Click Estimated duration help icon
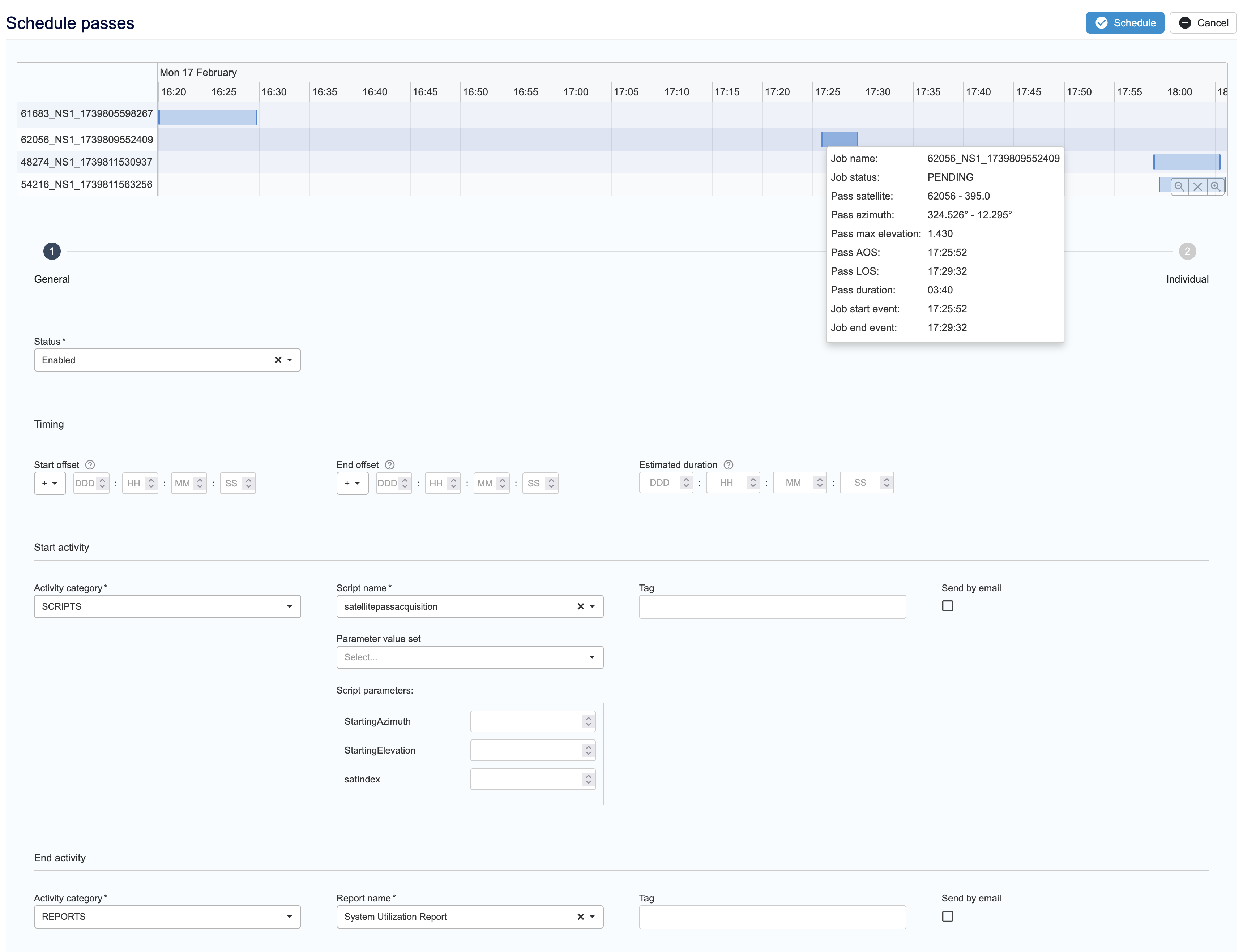This screenshot has width=1243, height=952. click(x=729, y=465)
